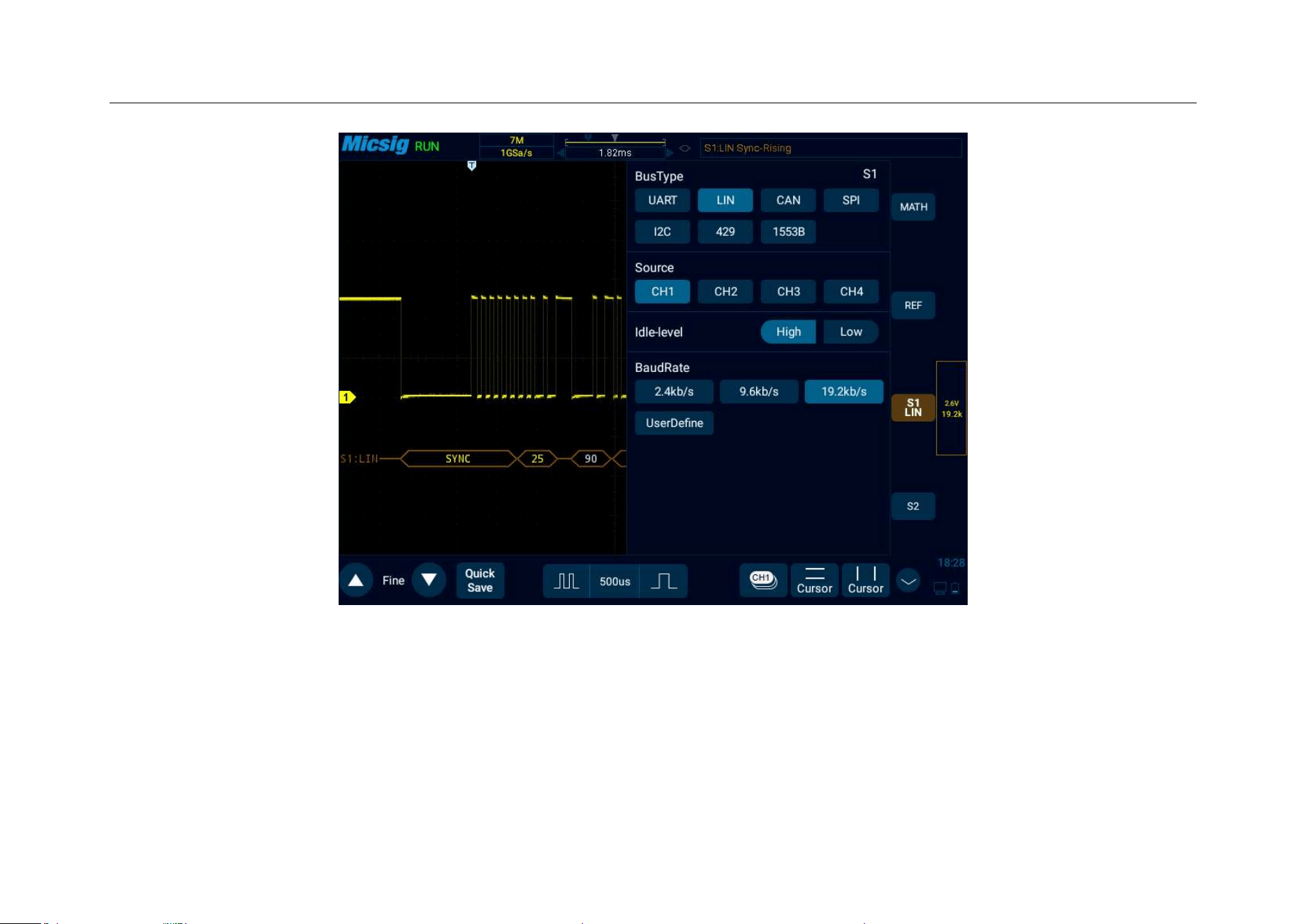Open the MATH channel menu

point(913,207)
